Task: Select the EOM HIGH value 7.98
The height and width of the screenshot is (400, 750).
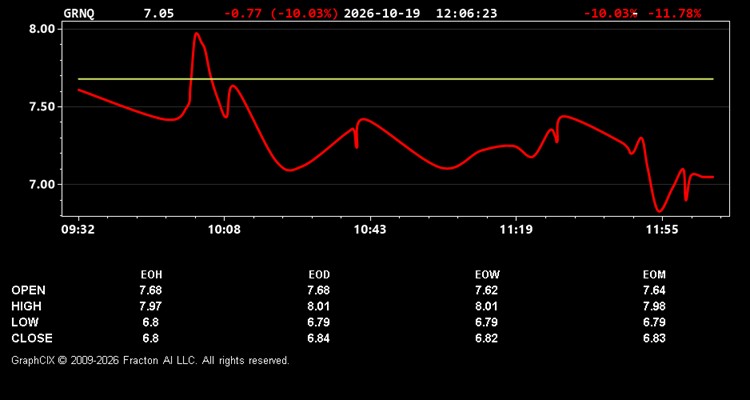Action: pos(654,306)
